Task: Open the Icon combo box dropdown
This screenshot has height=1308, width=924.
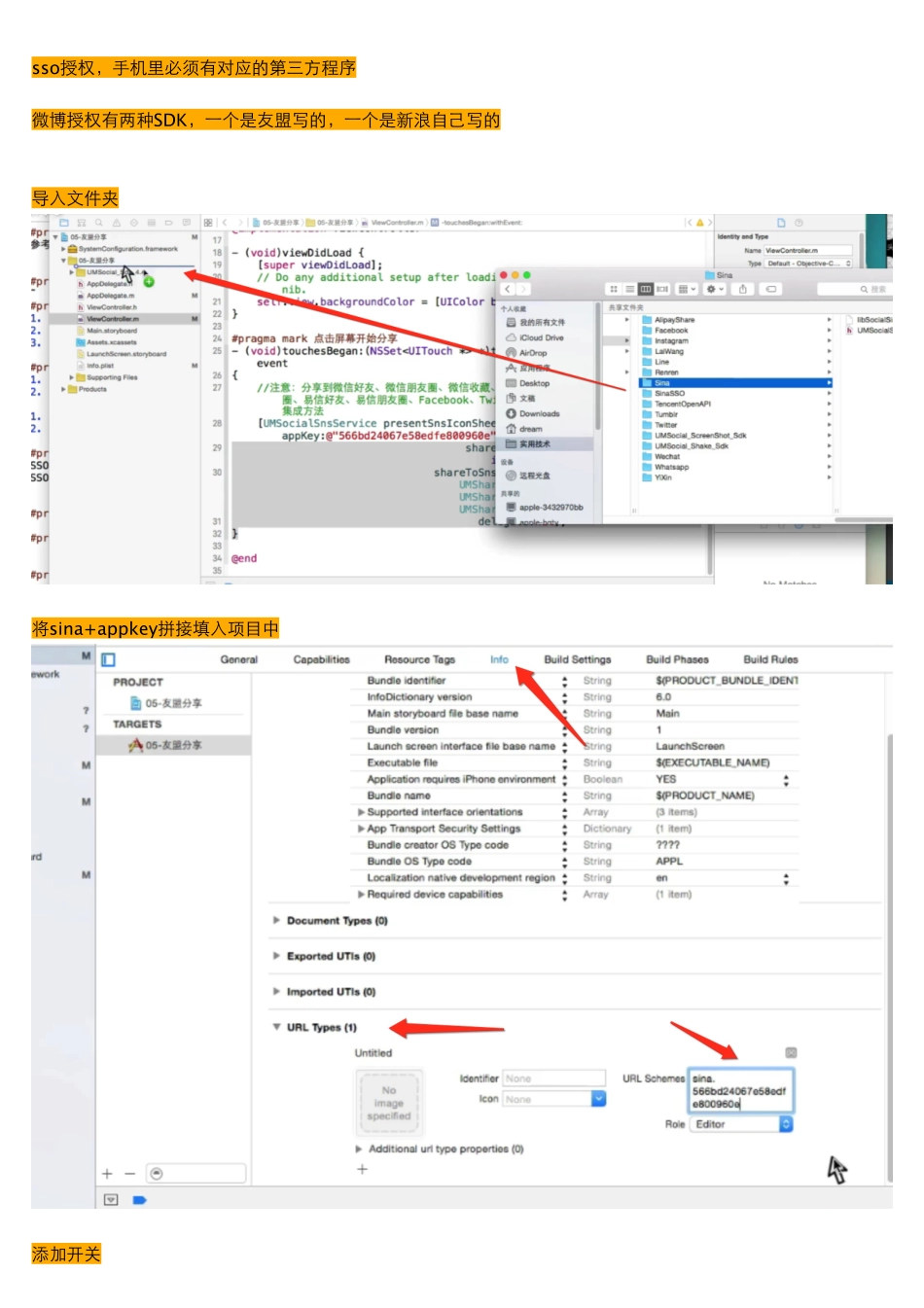Action: pos(598,1099)
